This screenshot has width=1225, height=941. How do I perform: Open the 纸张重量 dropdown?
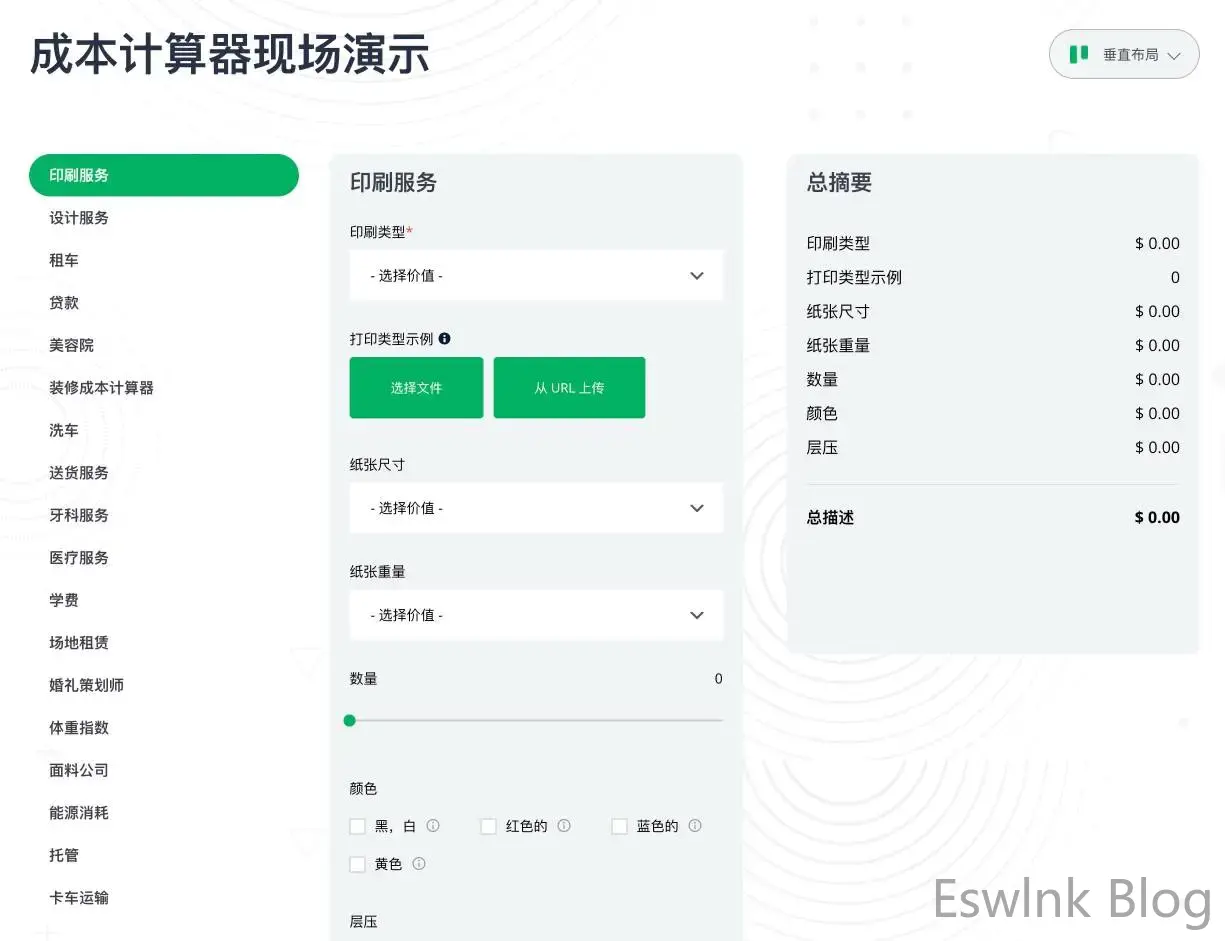point(536,615)
